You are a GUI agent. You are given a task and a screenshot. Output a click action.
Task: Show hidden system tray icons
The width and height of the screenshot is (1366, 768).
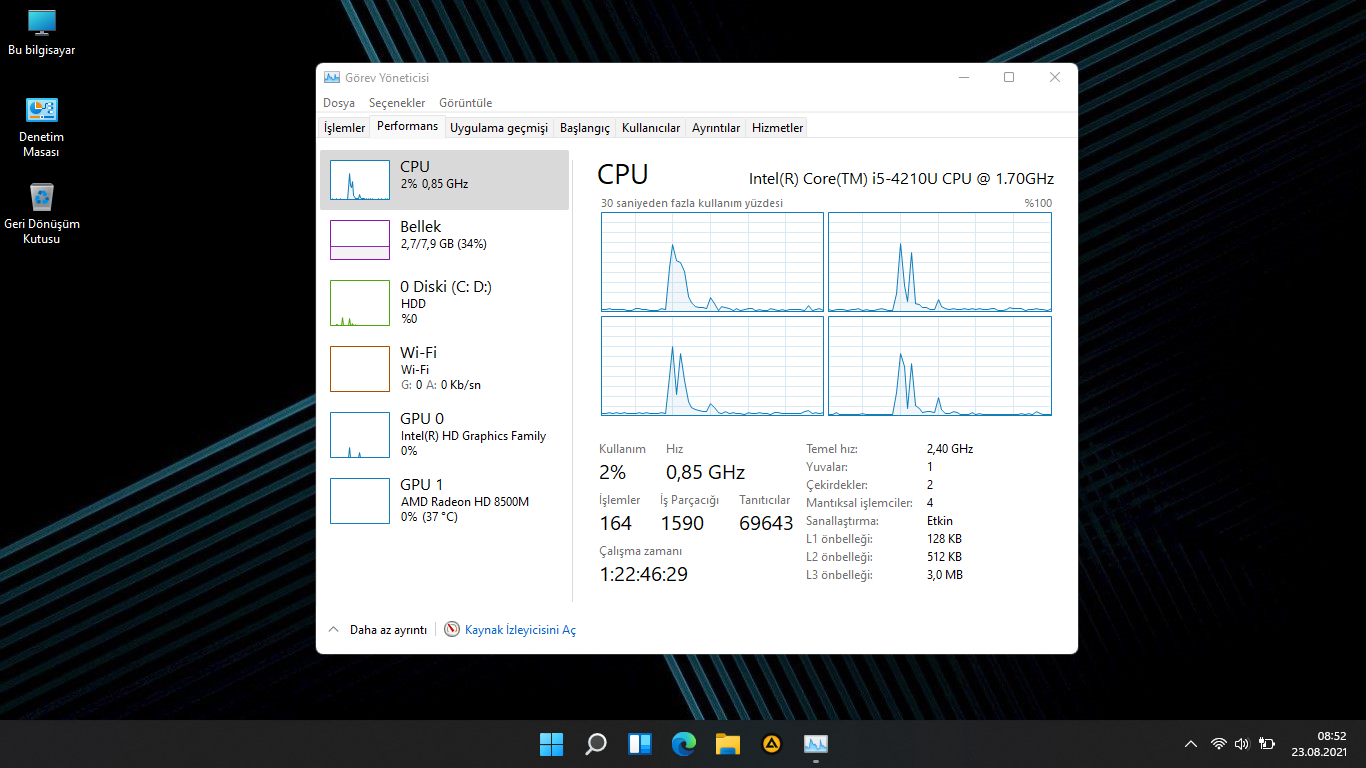click(x=1190, y=744)
